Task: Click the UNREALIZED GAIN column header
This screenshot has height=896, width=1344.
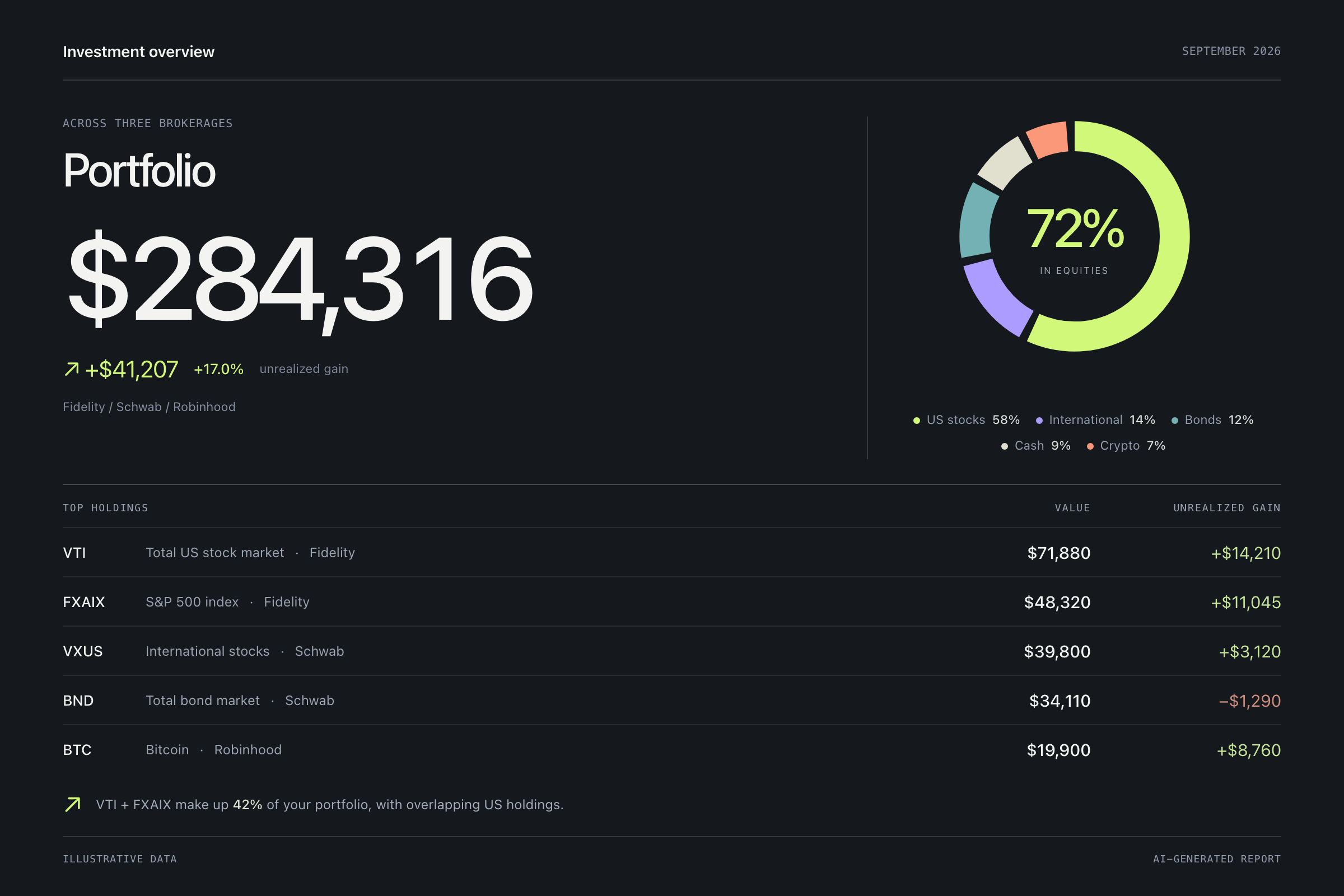Action: tap(1227, 508)
